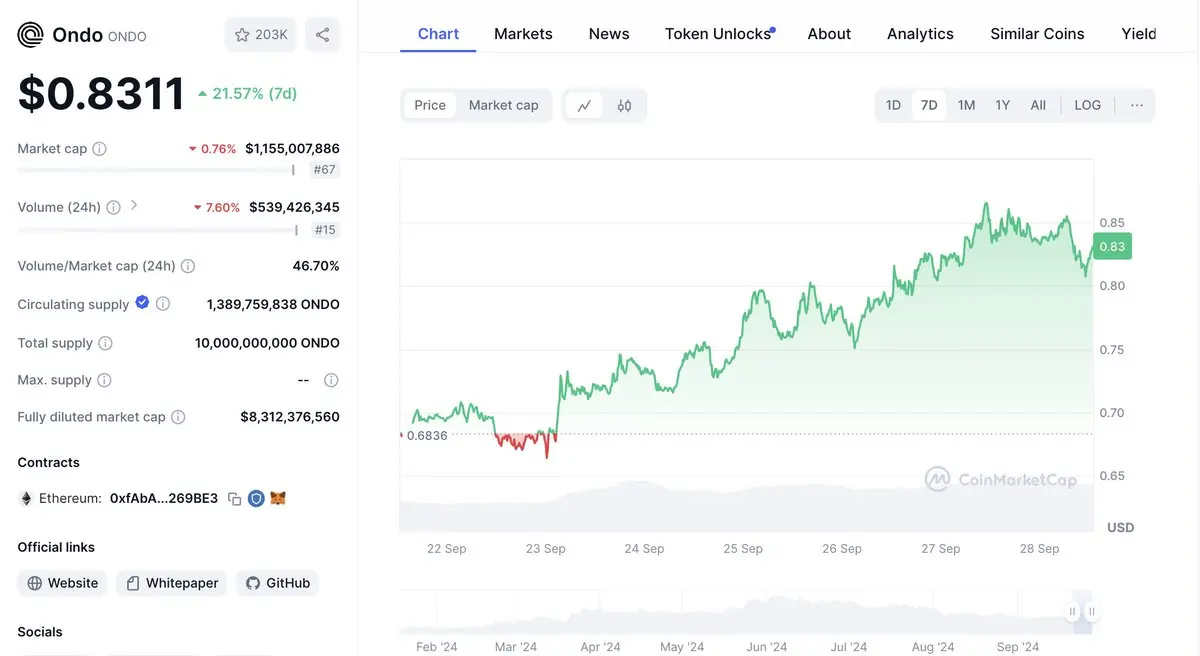Show Circulating supply info icon
1200x656 pixels.
point(163,304)
